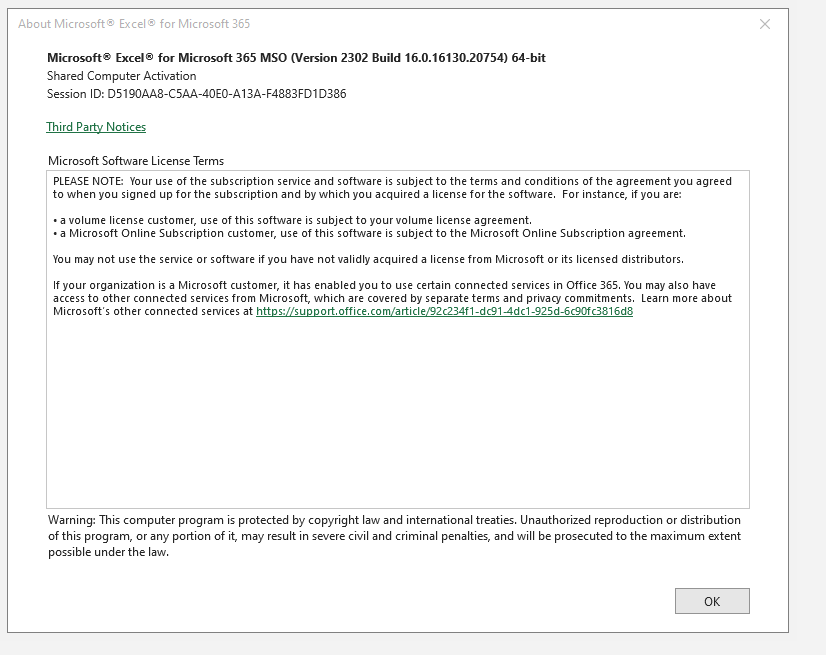826x655 pixels.
Task: Click the Excel version and build heading
Action: tap(296, 58)
